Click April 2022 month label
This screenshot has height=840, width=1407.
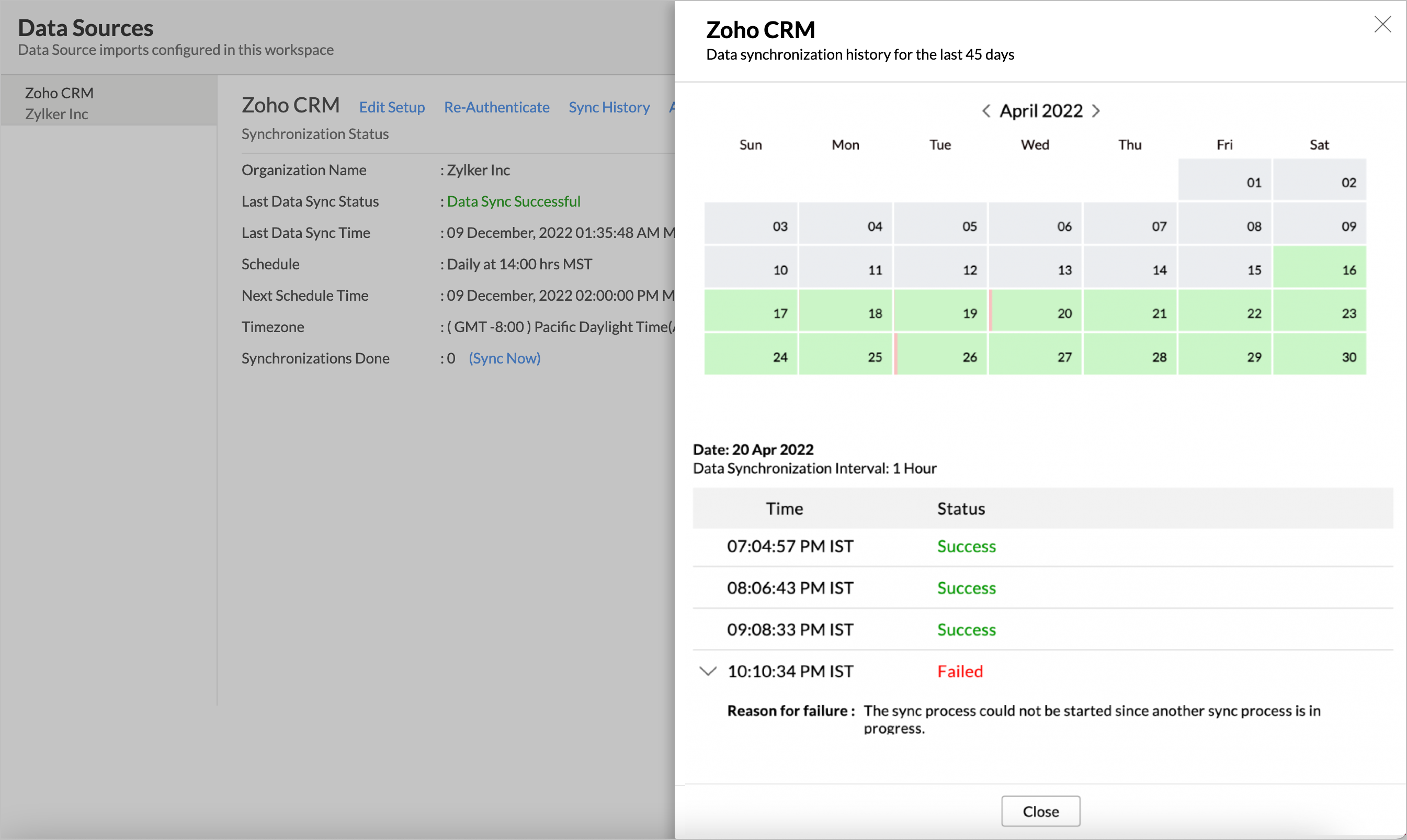coord(1041,110)
